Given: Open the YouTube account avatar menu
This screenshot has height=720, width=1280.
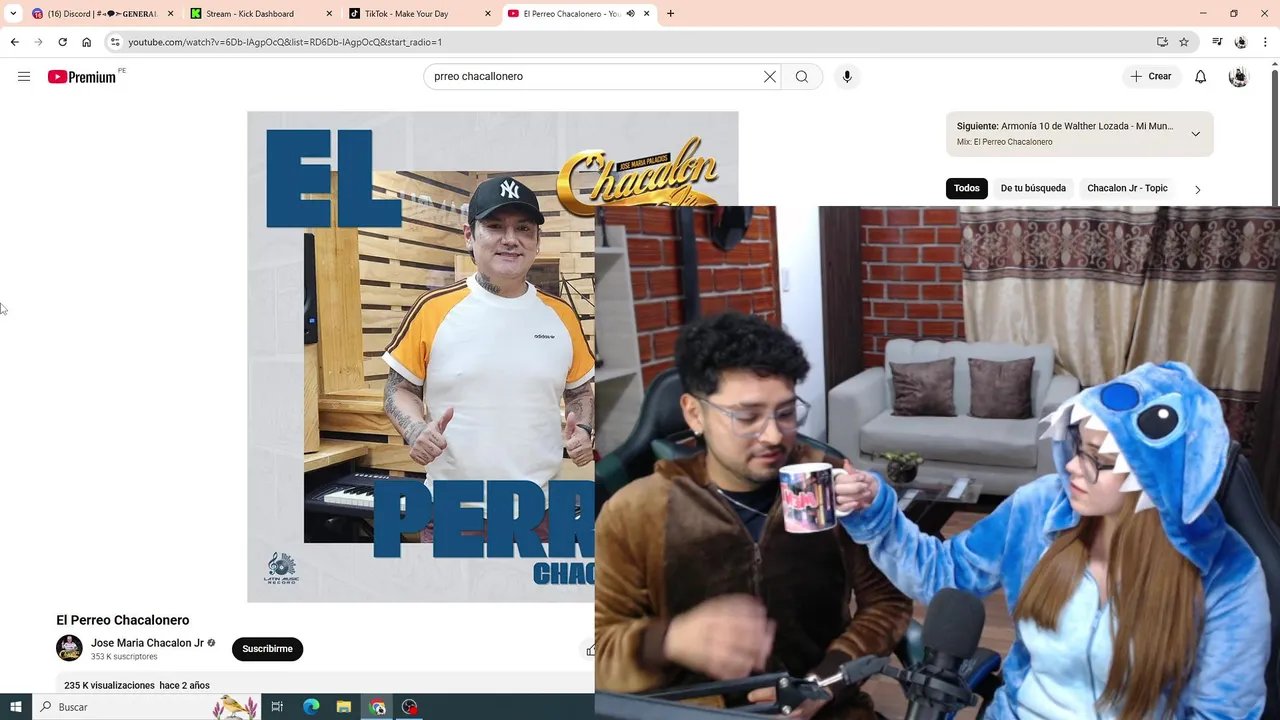Looking at the screenshot, I should [1238, 76].
